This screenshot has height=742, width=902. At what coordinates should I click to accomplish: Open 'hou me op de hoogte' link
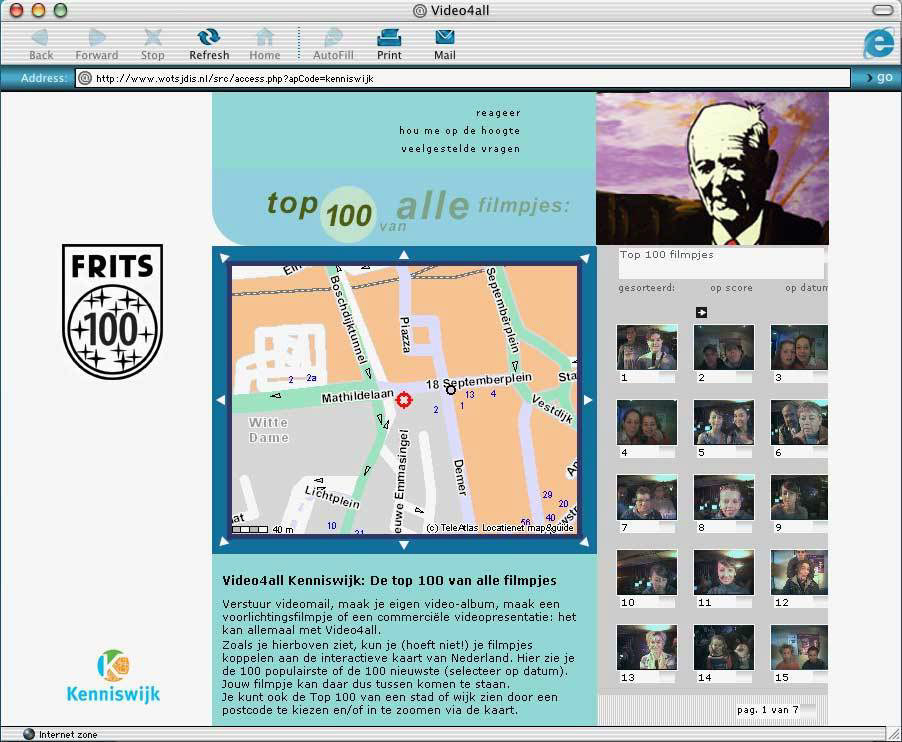460,131
